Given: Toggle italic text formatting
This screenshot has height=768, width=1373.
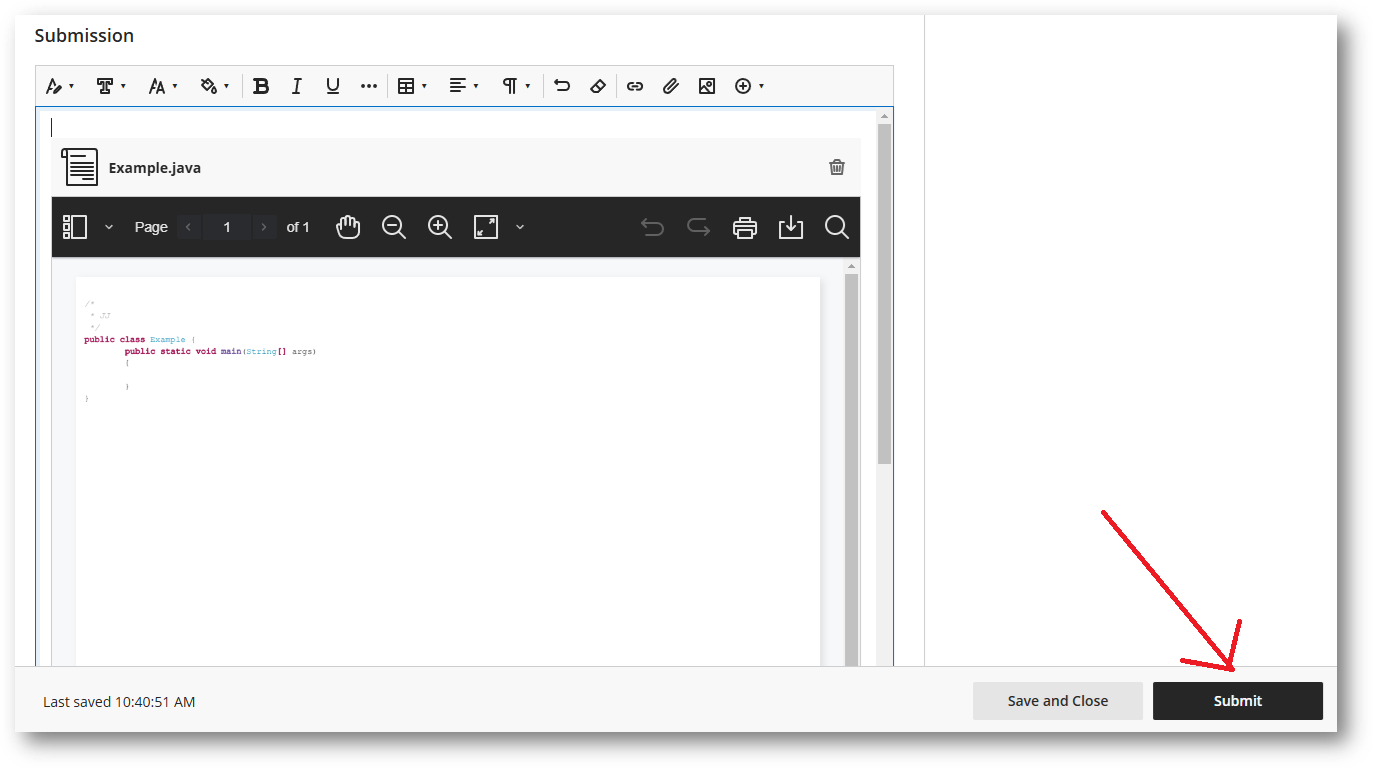Looking at the screenshot, I should click(296, 86).
